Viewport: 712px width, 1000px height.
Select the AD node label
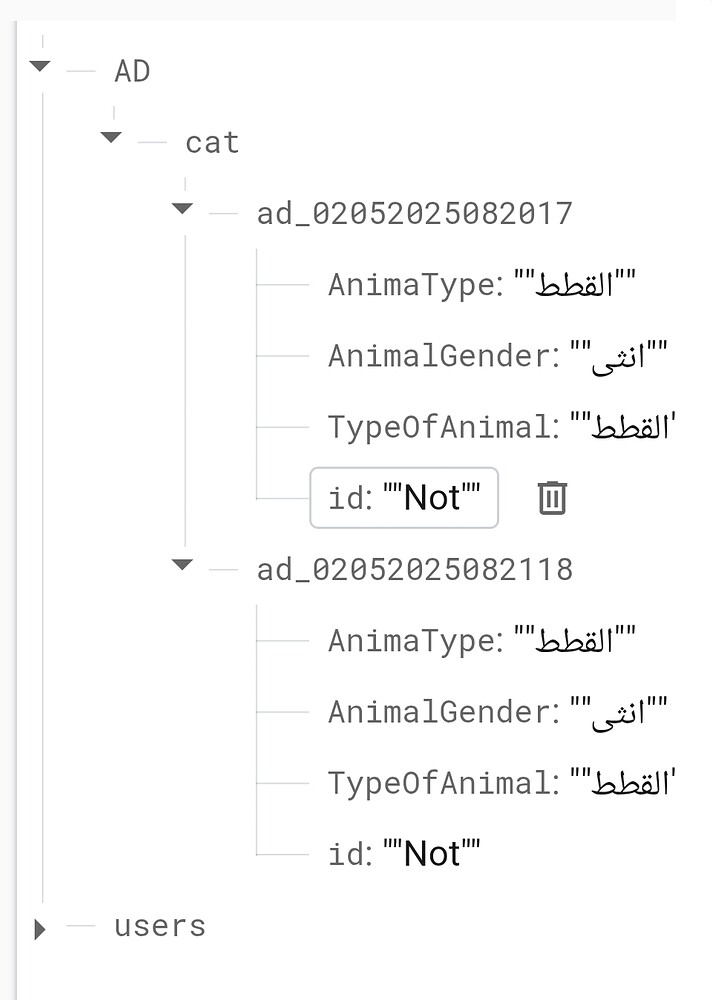point(132,71)
